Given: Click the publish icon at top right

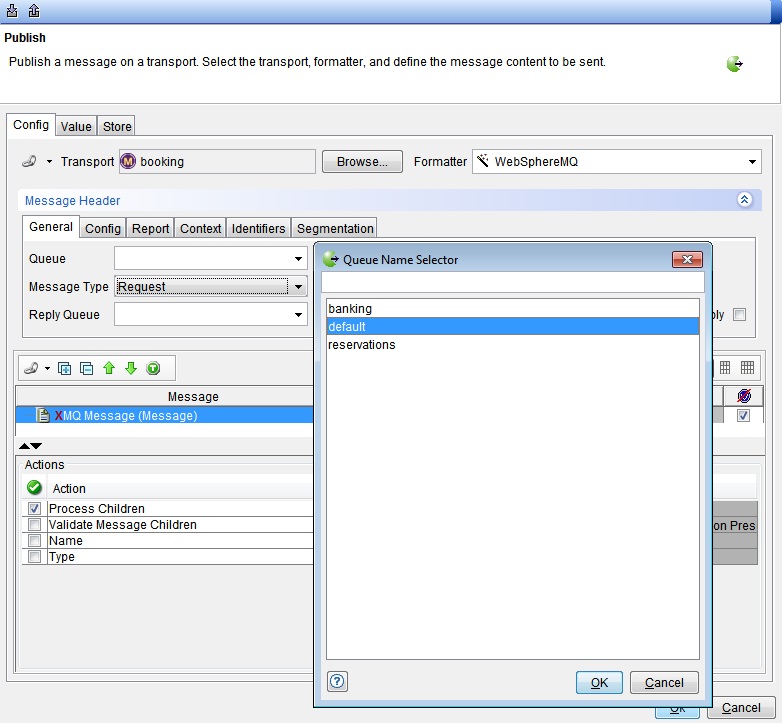Looking at the screenshot, I should coord(735,64).
